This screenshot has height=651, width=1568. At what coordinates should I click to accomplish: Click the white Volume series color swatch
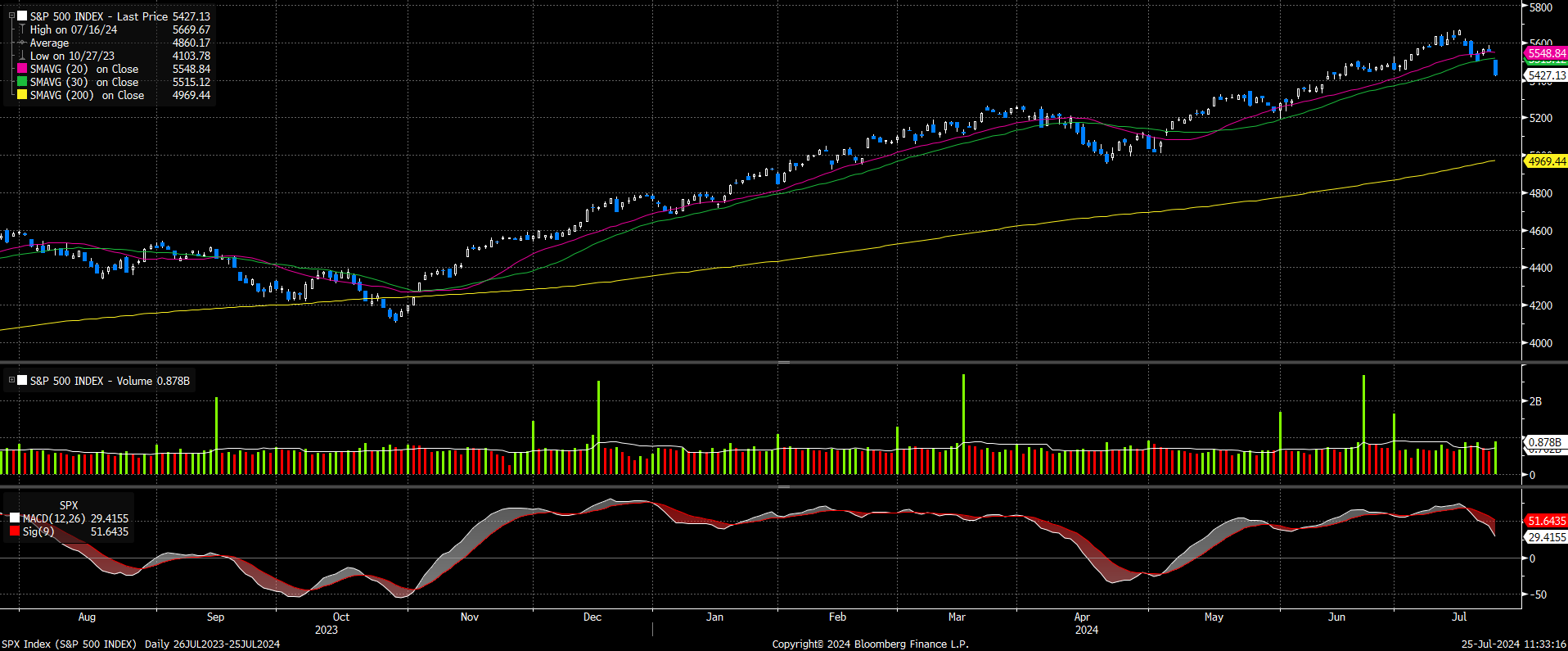pyautogui.click(x=22, y=380)
